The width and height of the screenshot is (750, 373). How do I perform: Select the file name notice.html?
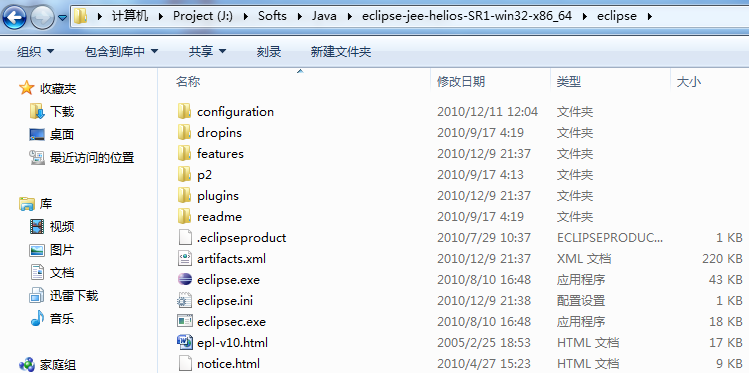pyautogui.click(x=228, y=364)
